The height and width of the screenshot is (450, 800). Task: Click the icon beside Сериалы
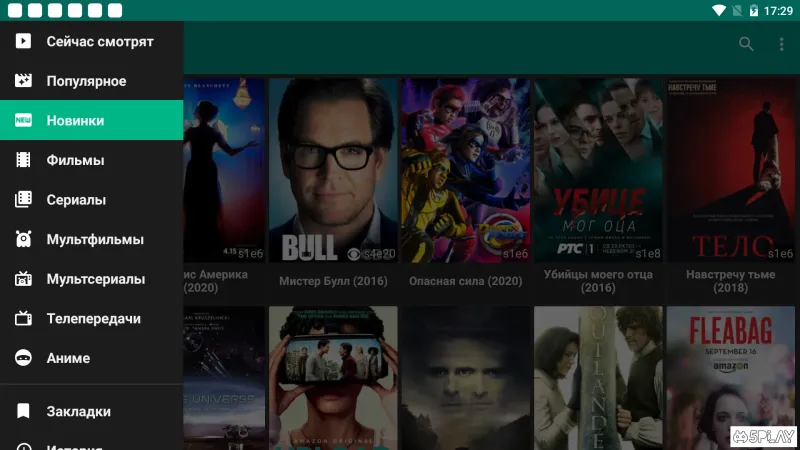(x=24, y=199)
